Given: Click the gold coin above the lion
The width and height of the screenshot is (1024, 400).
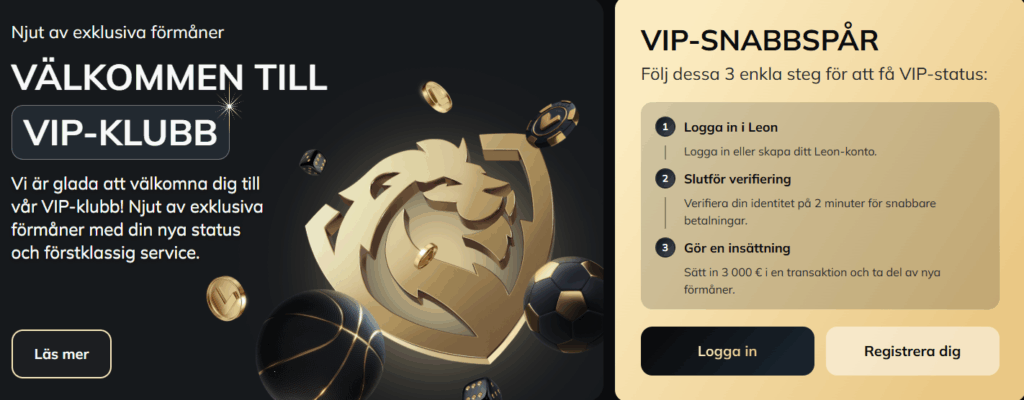Looking at the screenshot, I should pos(436,96).
